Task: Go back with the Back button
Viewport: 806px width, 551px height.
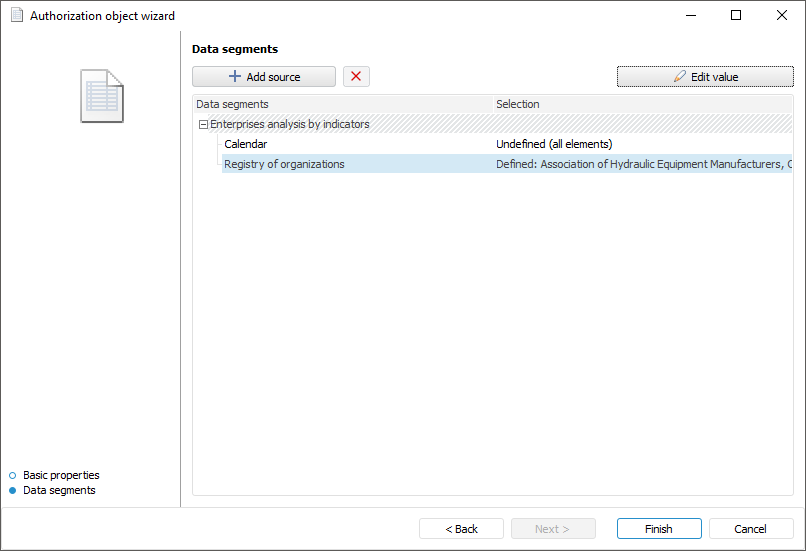Action: pos(461,529)
